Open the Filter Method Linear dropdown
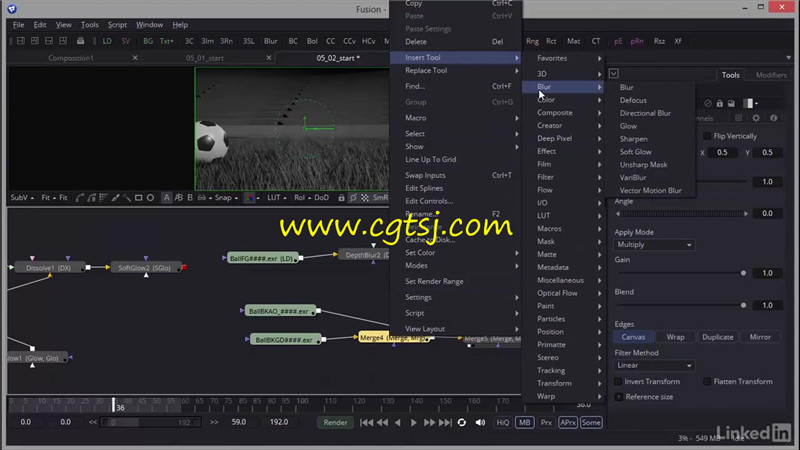 coord(654,365)
